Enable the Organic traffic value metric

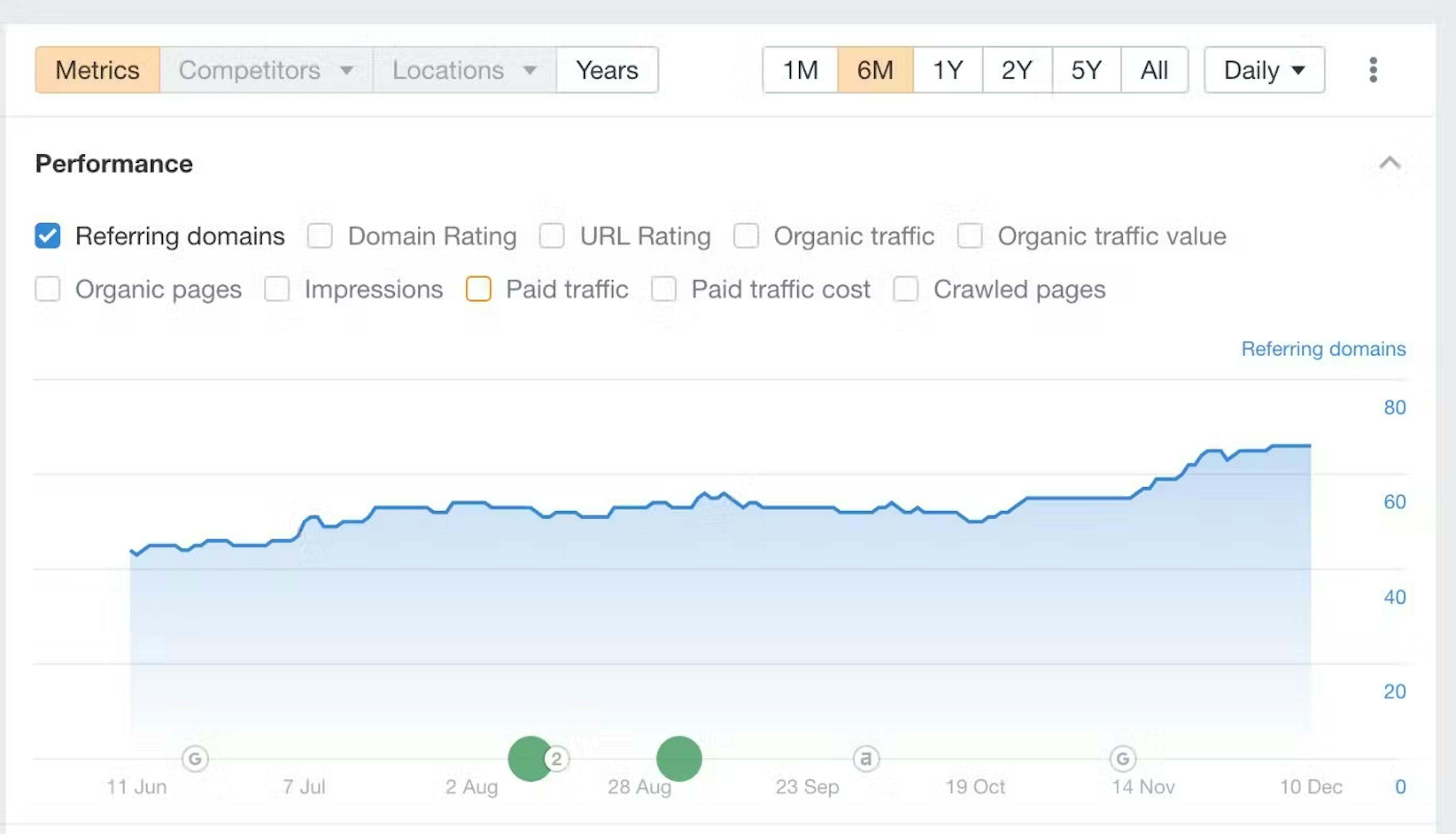pos(970,235)
